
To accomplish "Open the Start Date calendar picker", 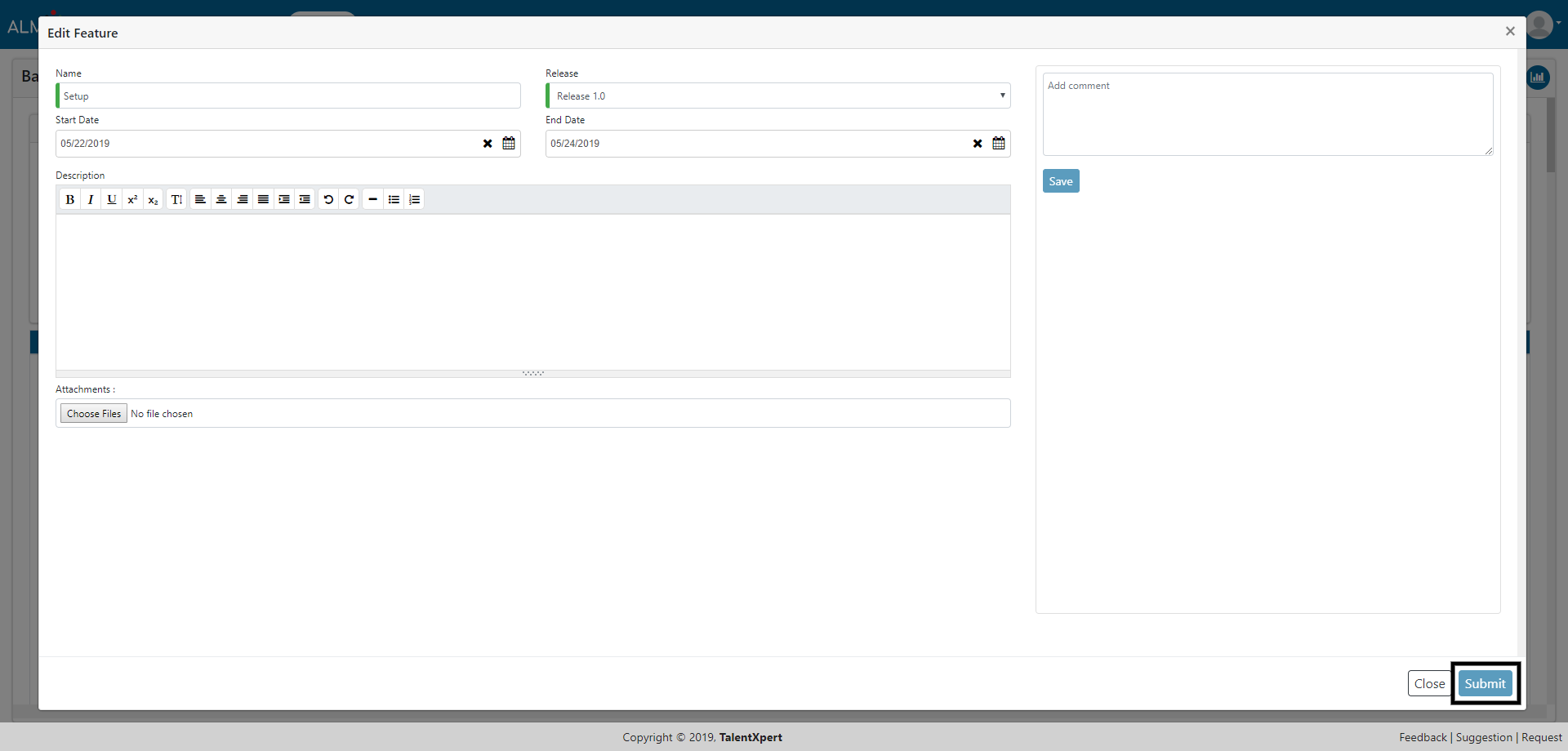I will [509, 144].
